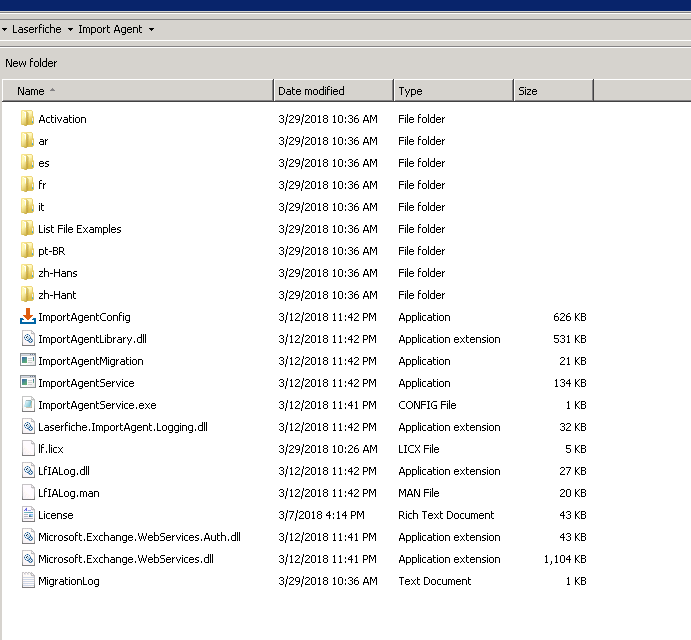Click the CONFIG File type cell
This screenshot has width=691, height=640.
click(427, 405)
